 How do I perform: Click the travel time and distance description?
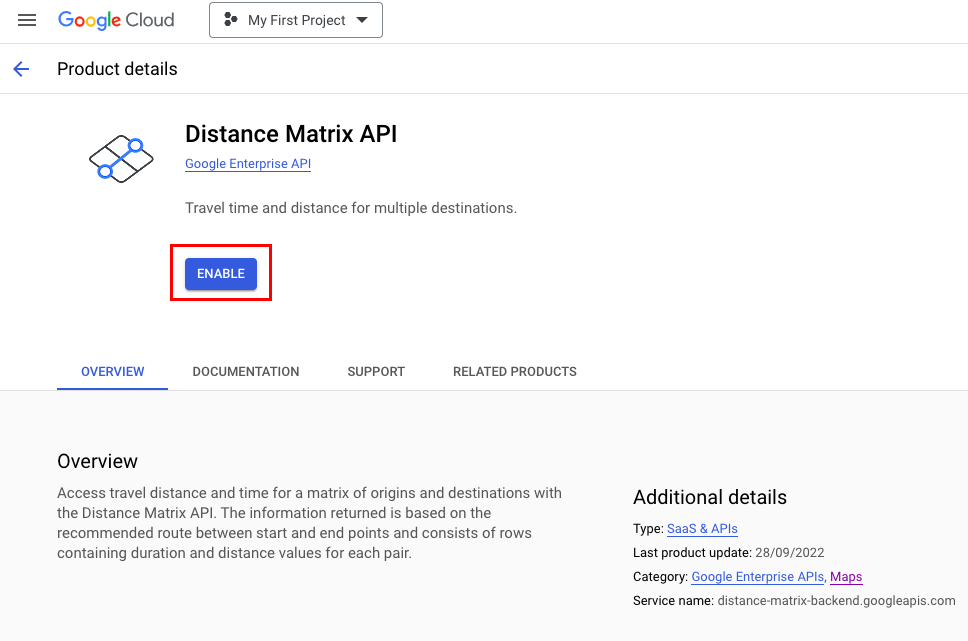[x=351, y=208]
